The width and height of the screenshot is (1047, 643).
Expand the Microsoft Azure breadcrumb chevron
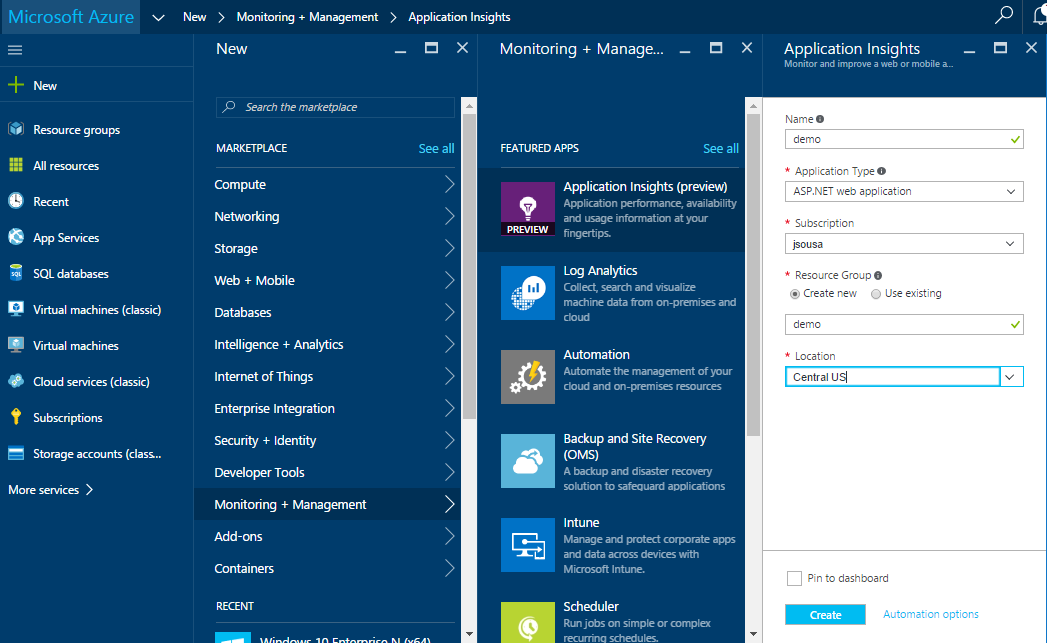point(158,17)
